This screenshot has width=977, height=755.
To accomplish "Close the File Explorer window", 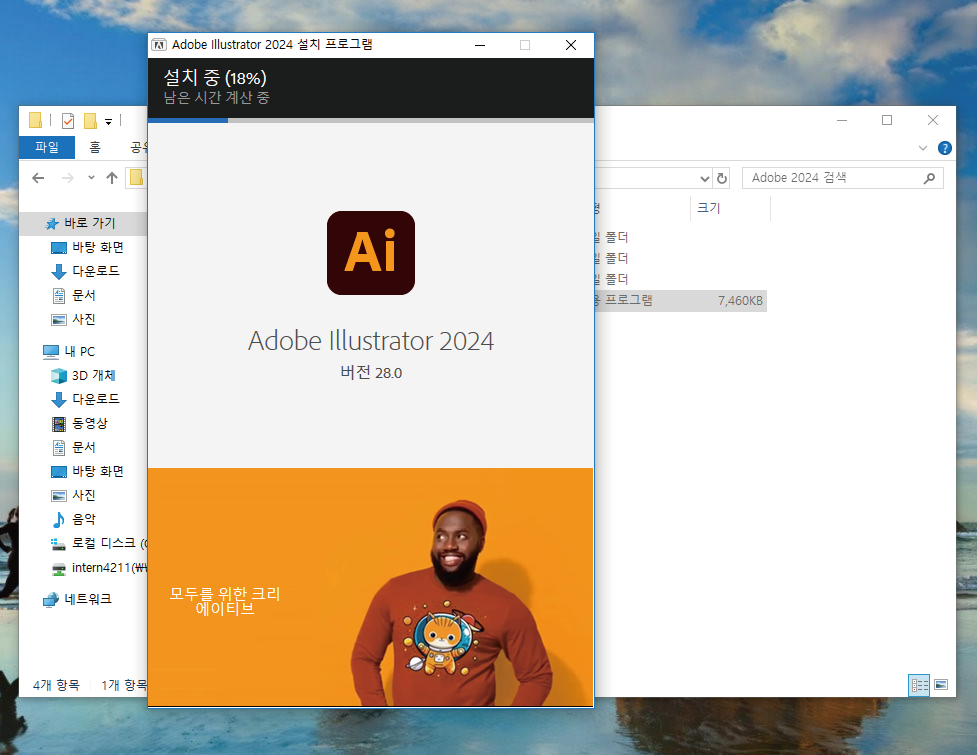I will coord(933,120).
